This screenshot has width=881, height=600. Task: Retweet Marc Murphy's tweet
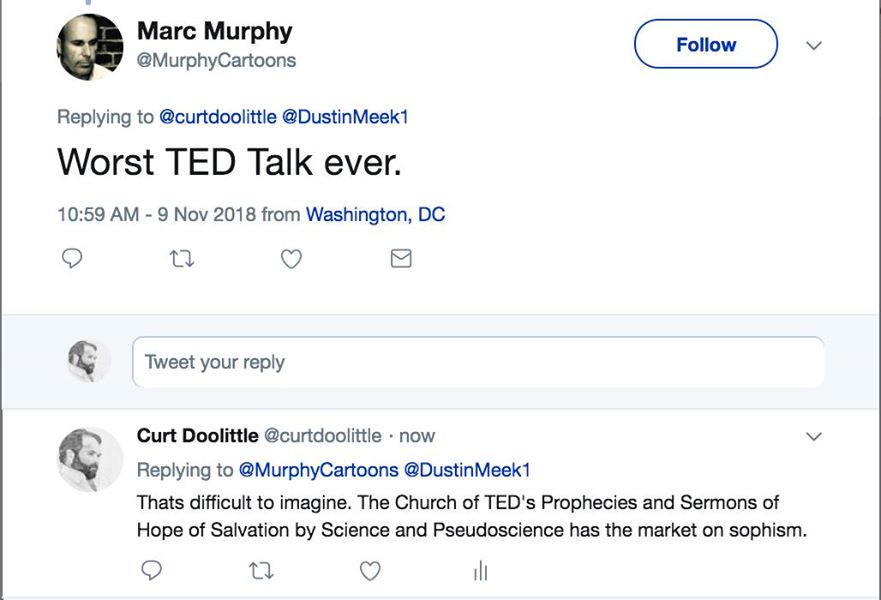181,259
